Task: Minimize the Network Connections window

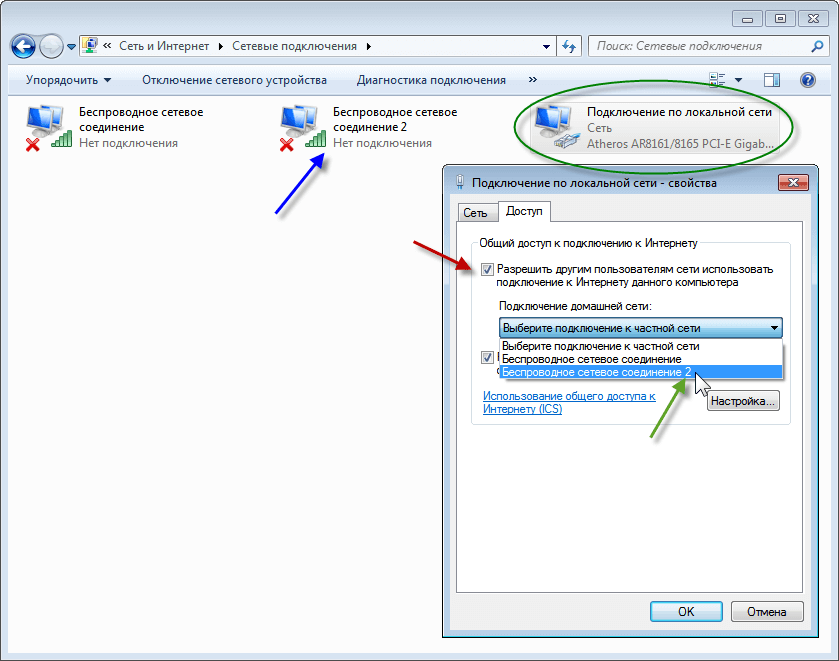Action: point(748,19)
